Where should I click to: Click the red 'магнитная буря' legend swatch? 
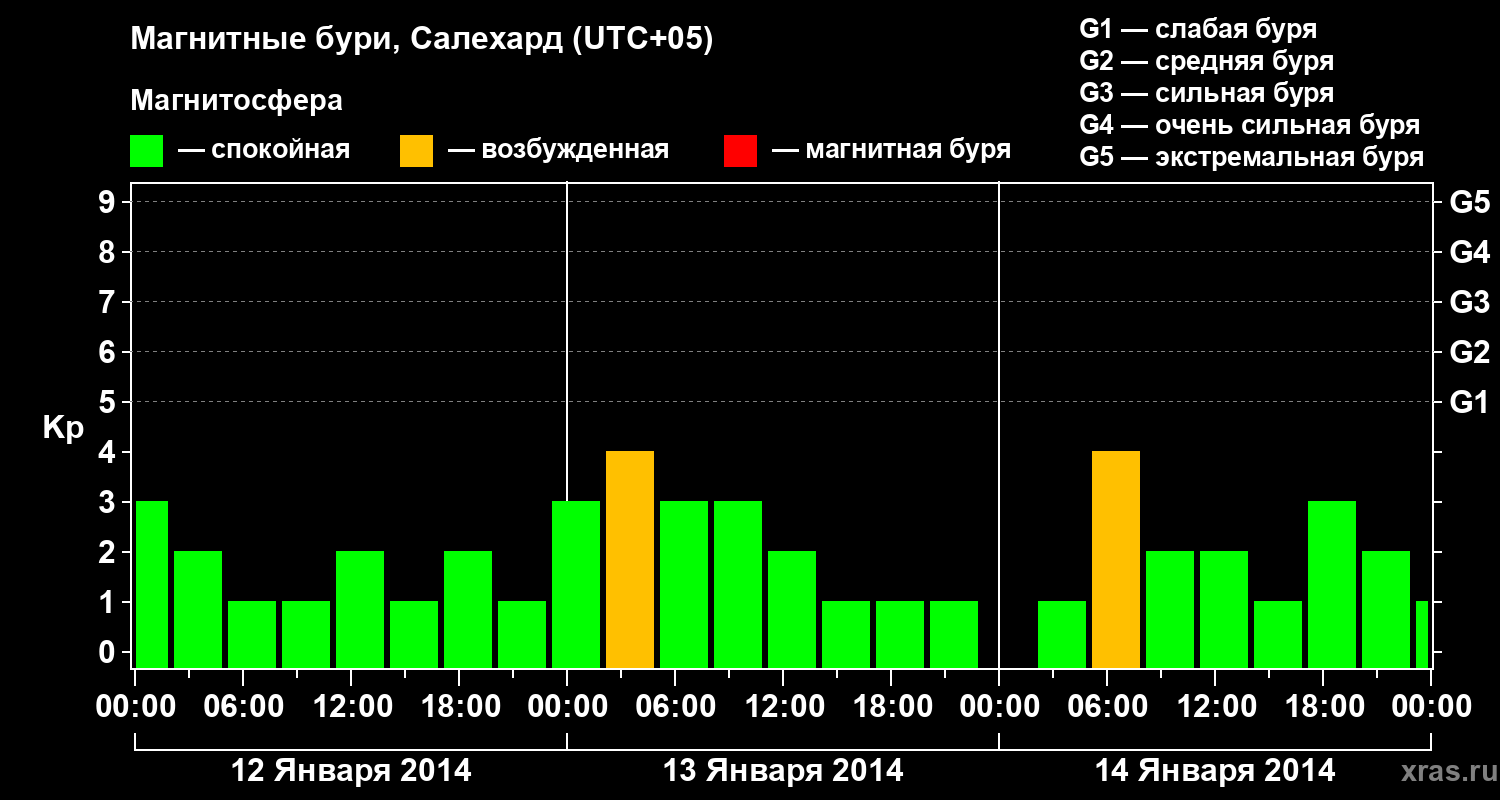point(740,151)
